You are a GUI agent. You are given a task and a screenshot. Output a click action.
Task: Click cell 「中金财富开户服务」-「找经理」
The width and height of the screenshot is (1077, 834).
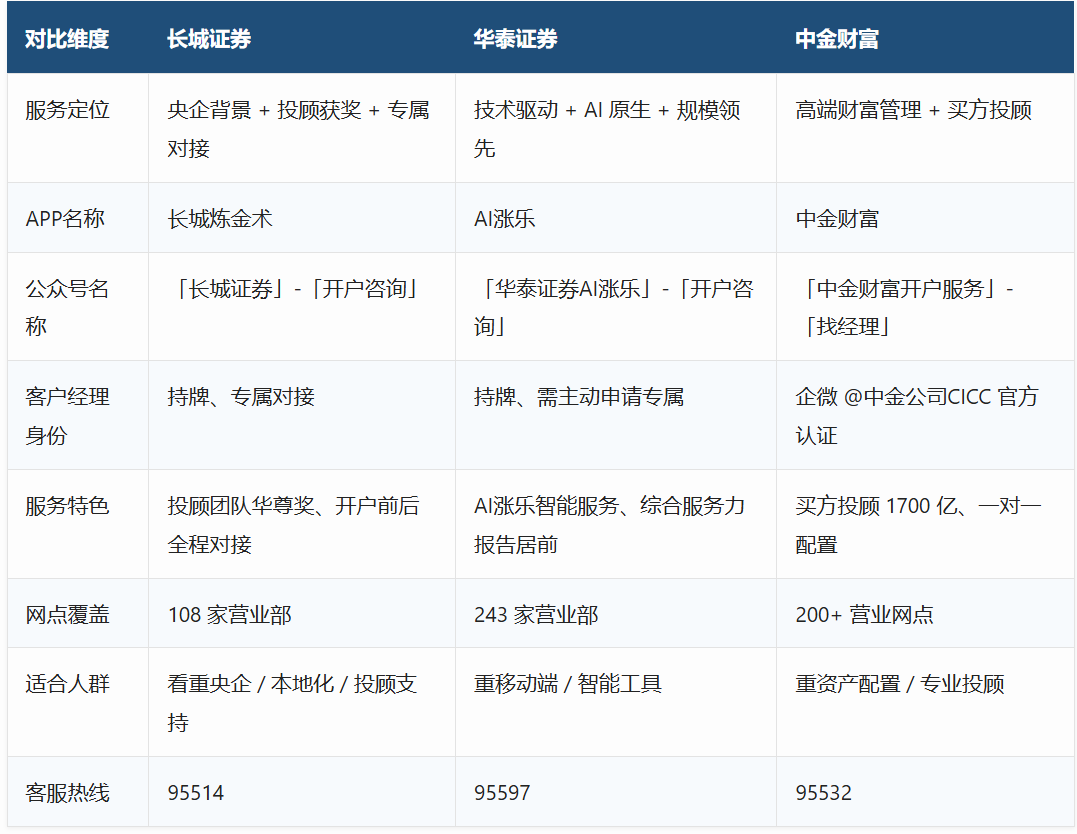point(925,306)
